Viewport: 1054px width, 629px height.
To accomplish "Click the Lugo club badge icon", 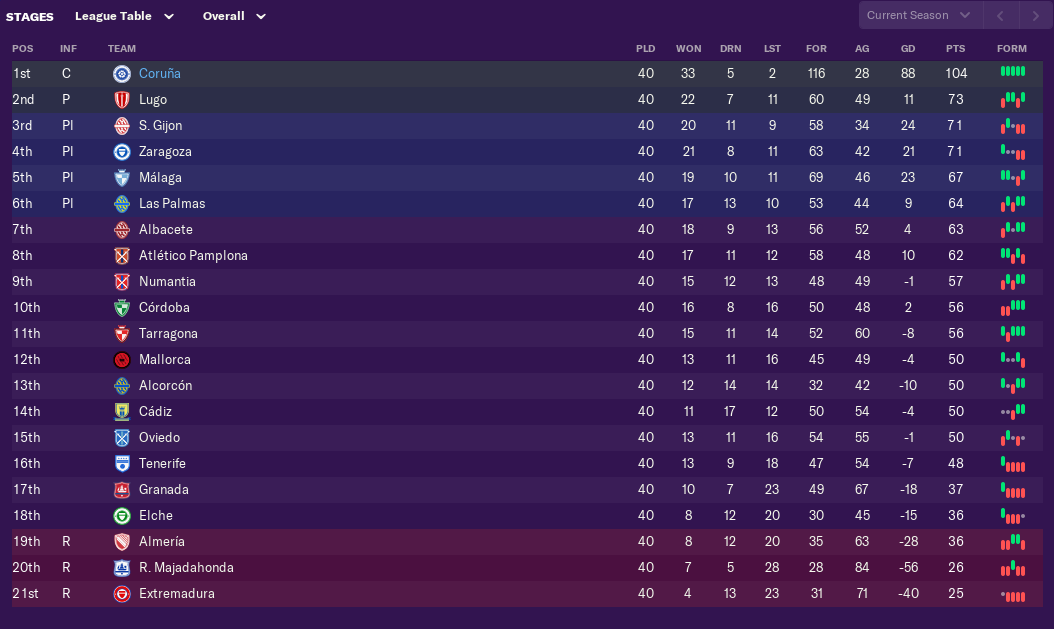I will 122,100.
